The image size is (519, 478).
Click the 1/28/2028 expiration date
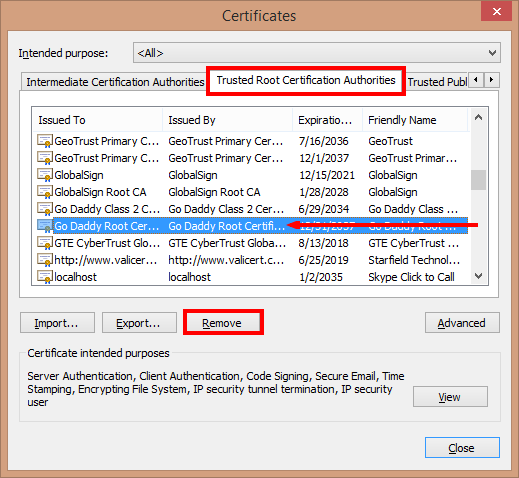[324, 192]
